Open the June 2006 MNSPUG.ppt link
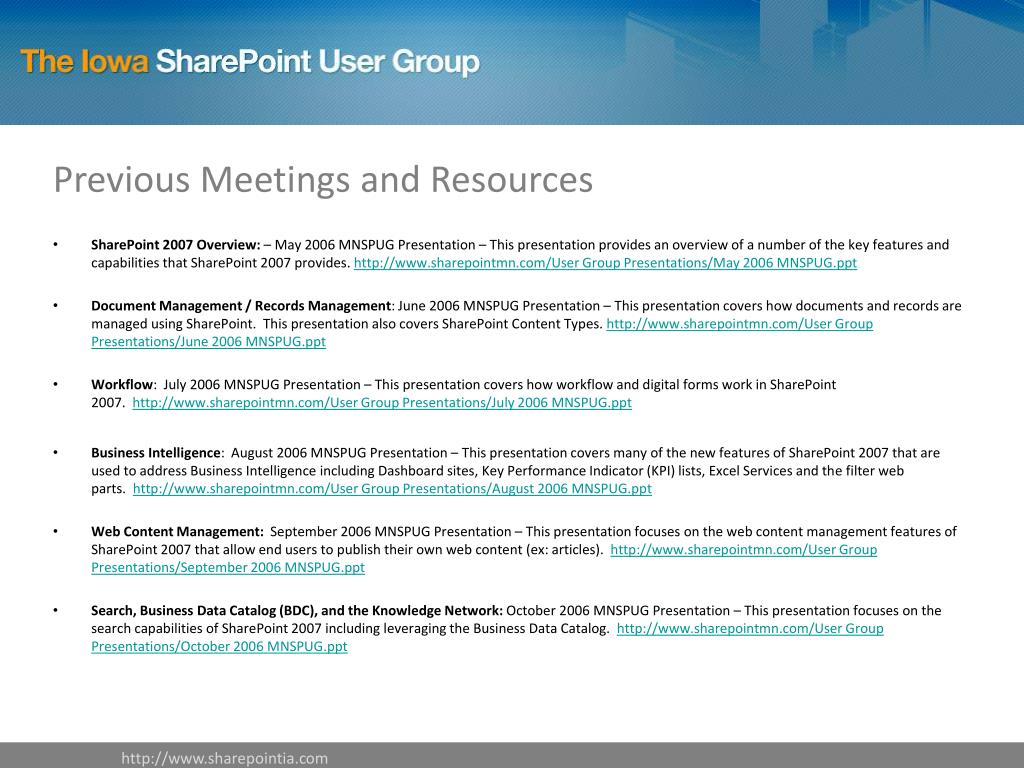This screenshot has height=768, width=1024. pyautogui.click(x=208, y=342)
